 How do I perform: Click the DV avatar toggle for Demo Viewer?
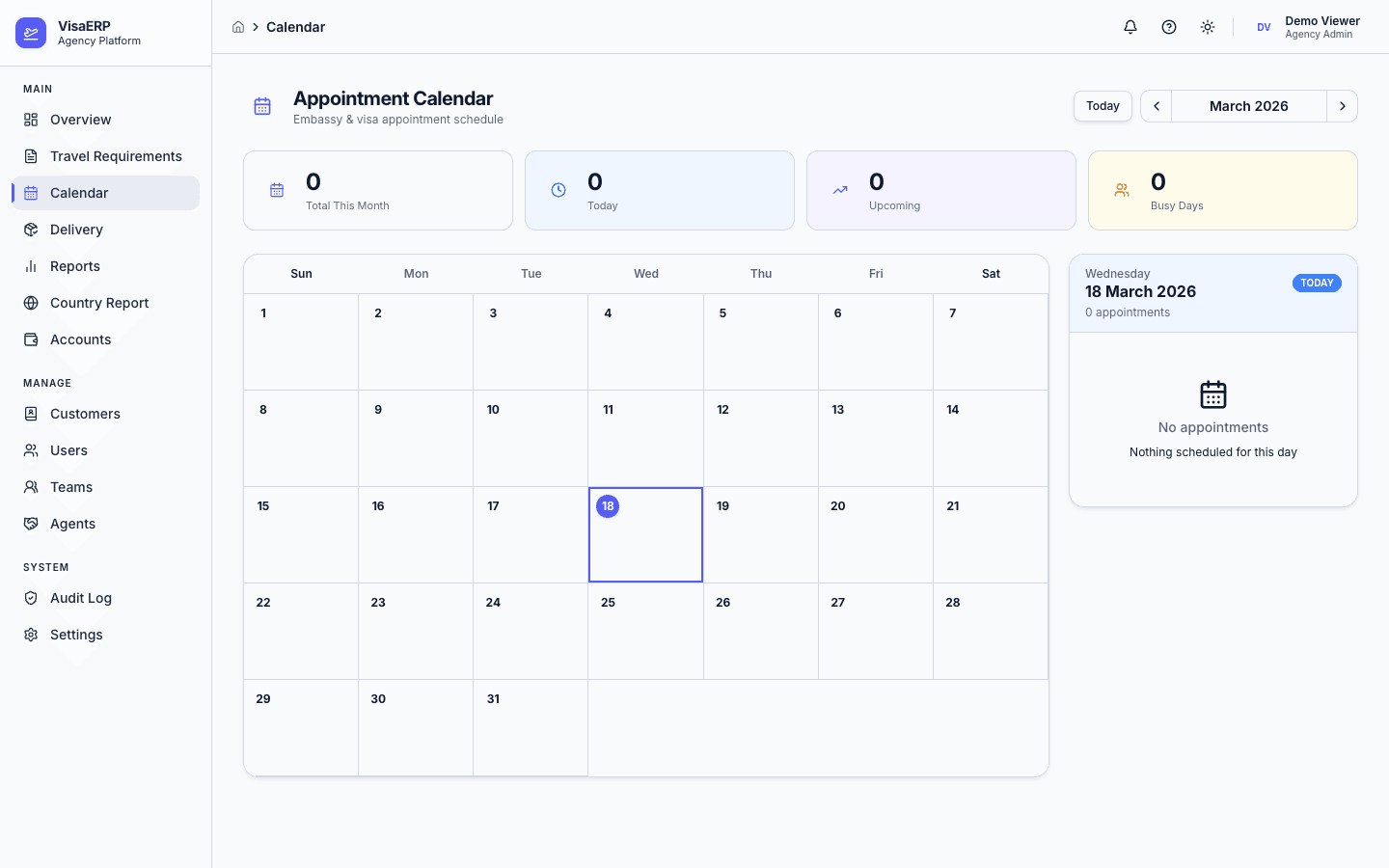click(1264, 27)
